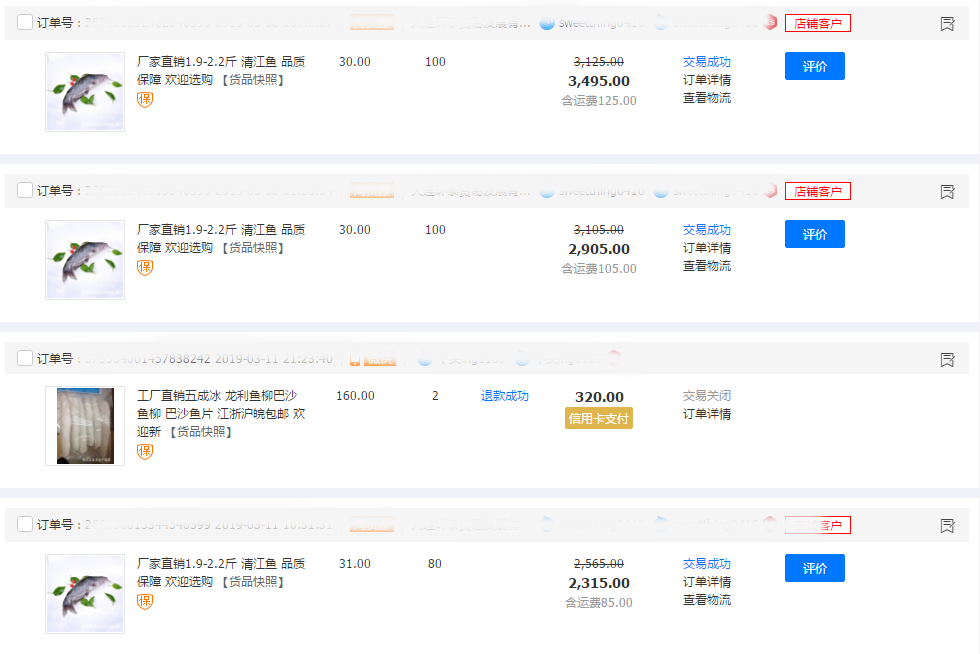Open 订单详情 for the closed 320.00 order
Viewport: 980px width, 654px height.
tap(706, 414)
